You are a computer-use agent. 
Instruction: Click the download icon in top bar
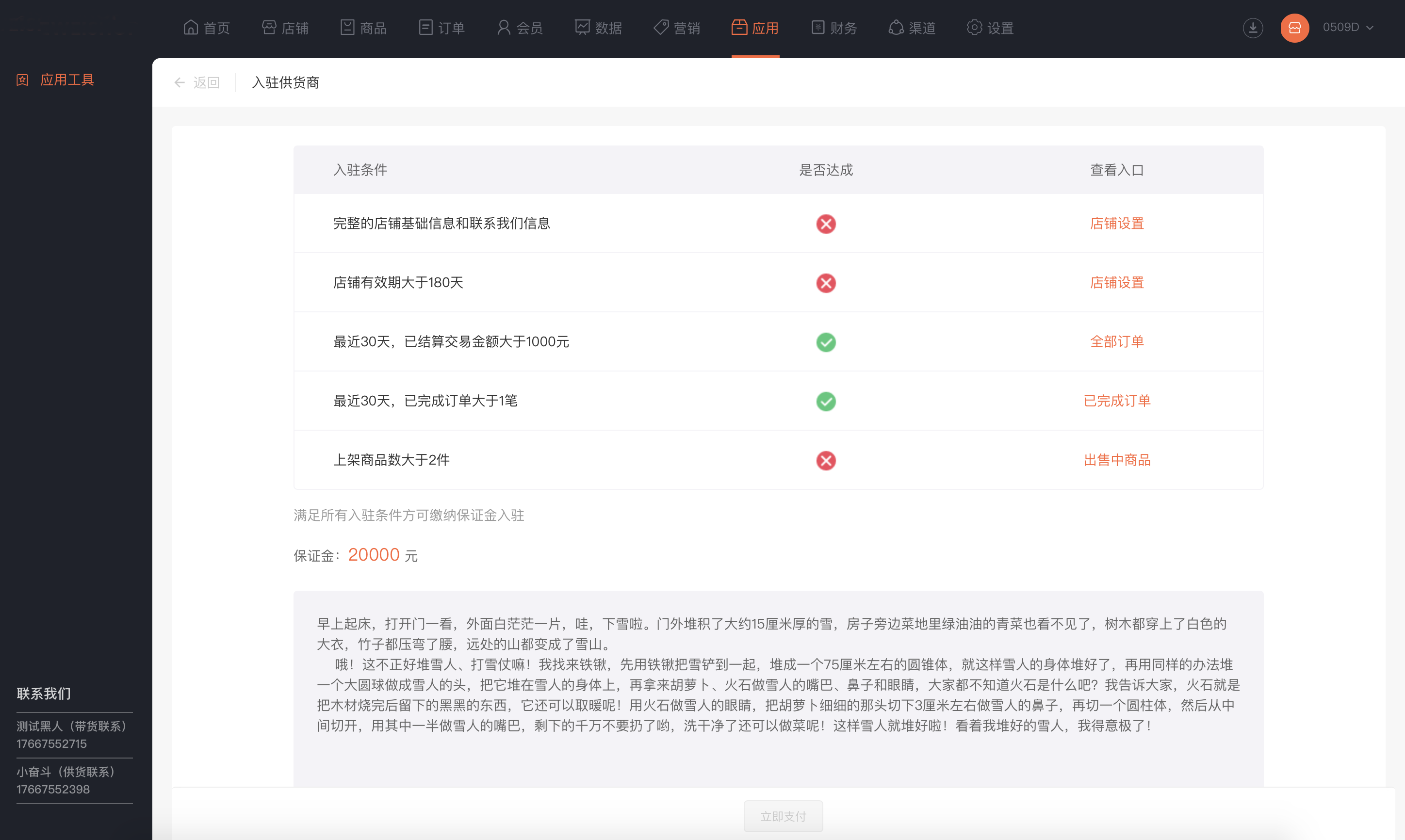click(1252, 28)
